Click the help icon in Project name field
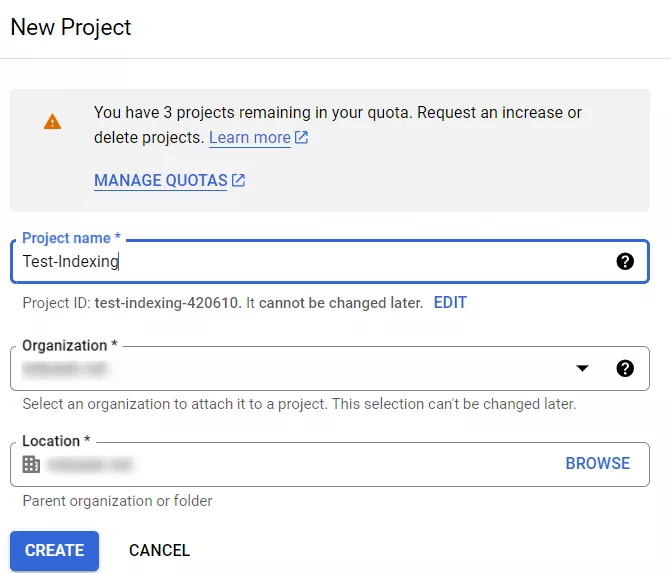Viewport: 671px width, 573px height. pos(625,262)
